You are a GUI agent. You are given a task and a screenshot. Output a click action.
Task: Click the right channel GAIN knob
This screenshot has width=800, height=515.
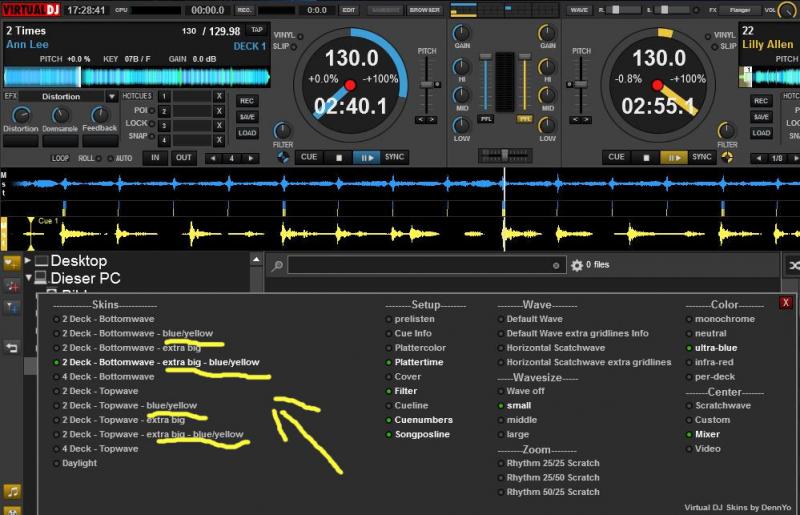(x=547, y=33)
